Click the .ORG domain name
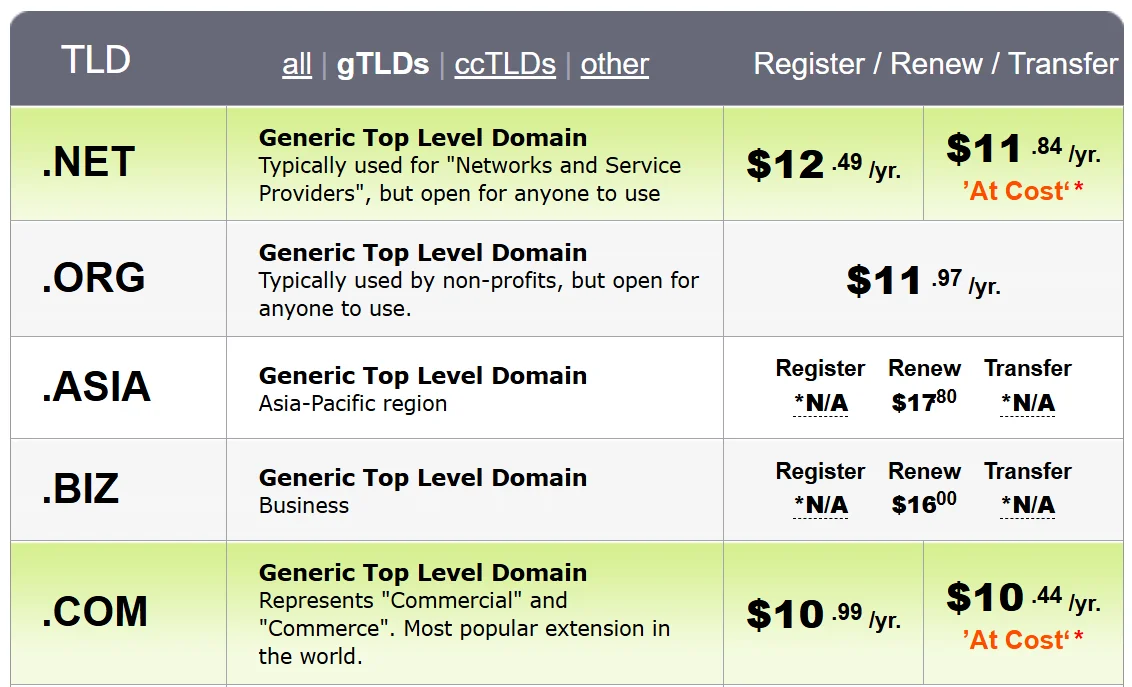This screenshot has width=1132, height=687. 94,278
